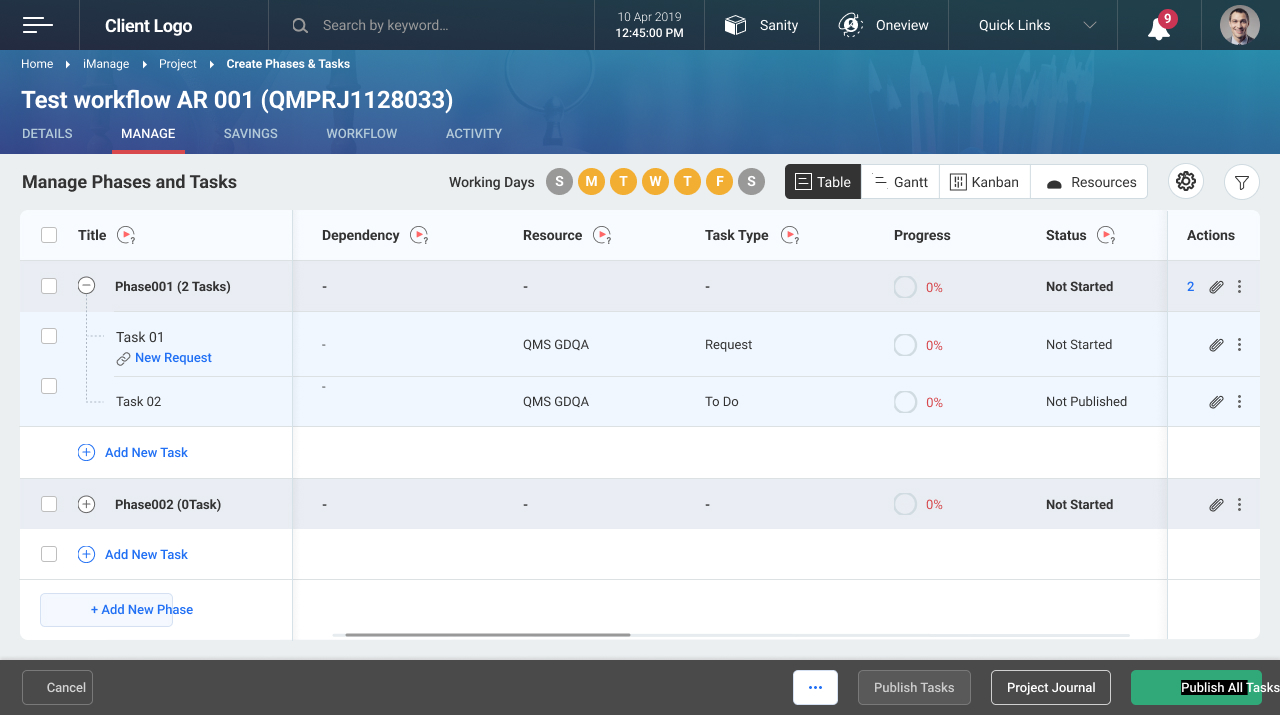
Task: Switch to the Workflow tab
Action: click(361, 134)
